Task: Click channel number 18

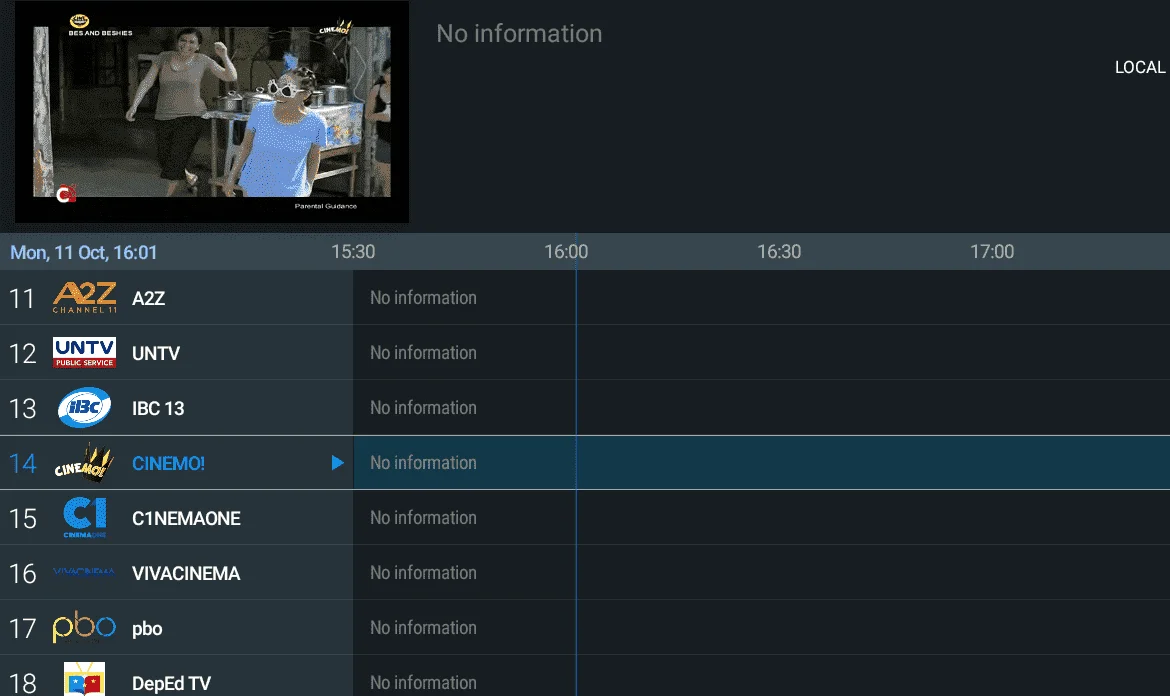Action: (22, 683)
